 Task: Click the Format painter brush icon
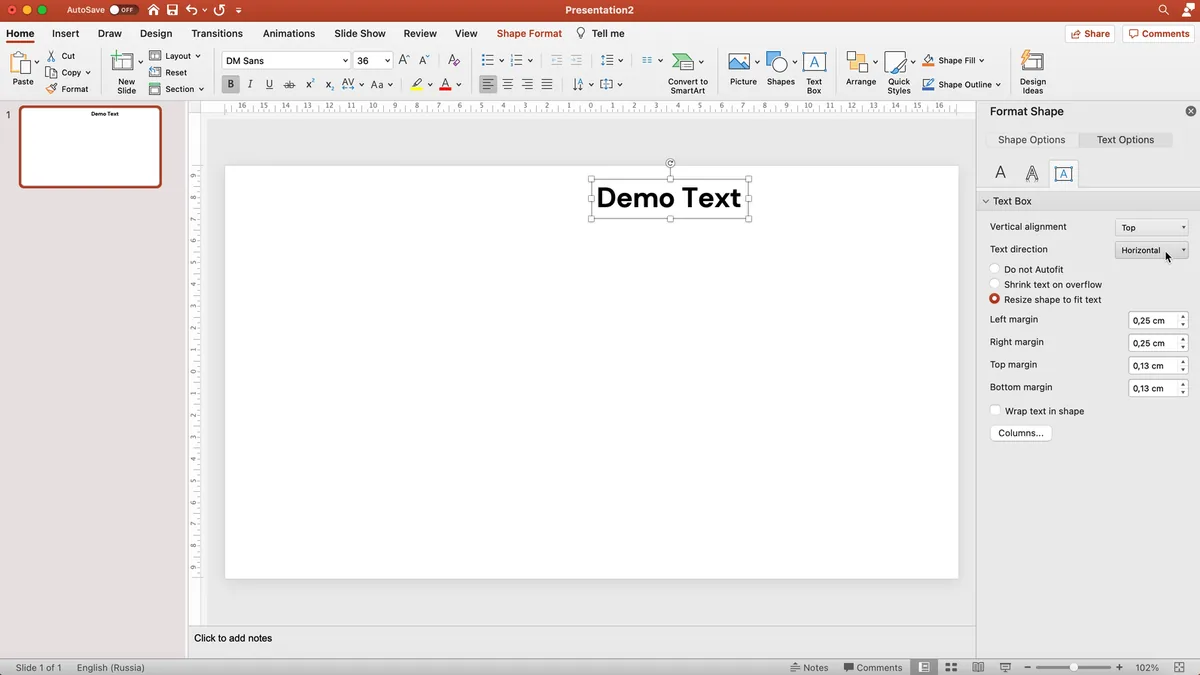point(52,89)
